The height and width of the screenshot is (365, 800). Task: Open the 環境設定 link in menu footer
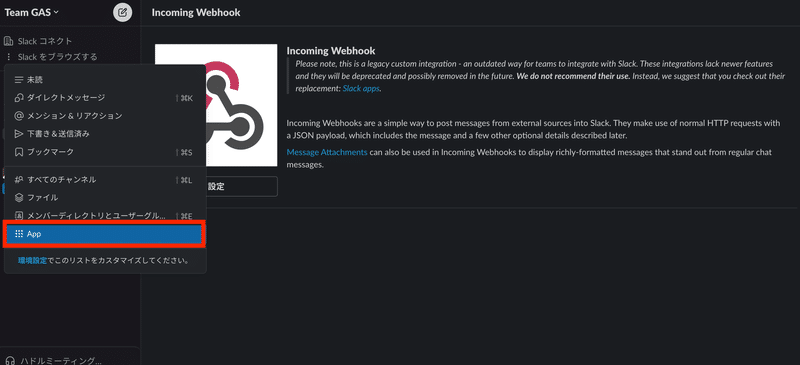point(33,260)
